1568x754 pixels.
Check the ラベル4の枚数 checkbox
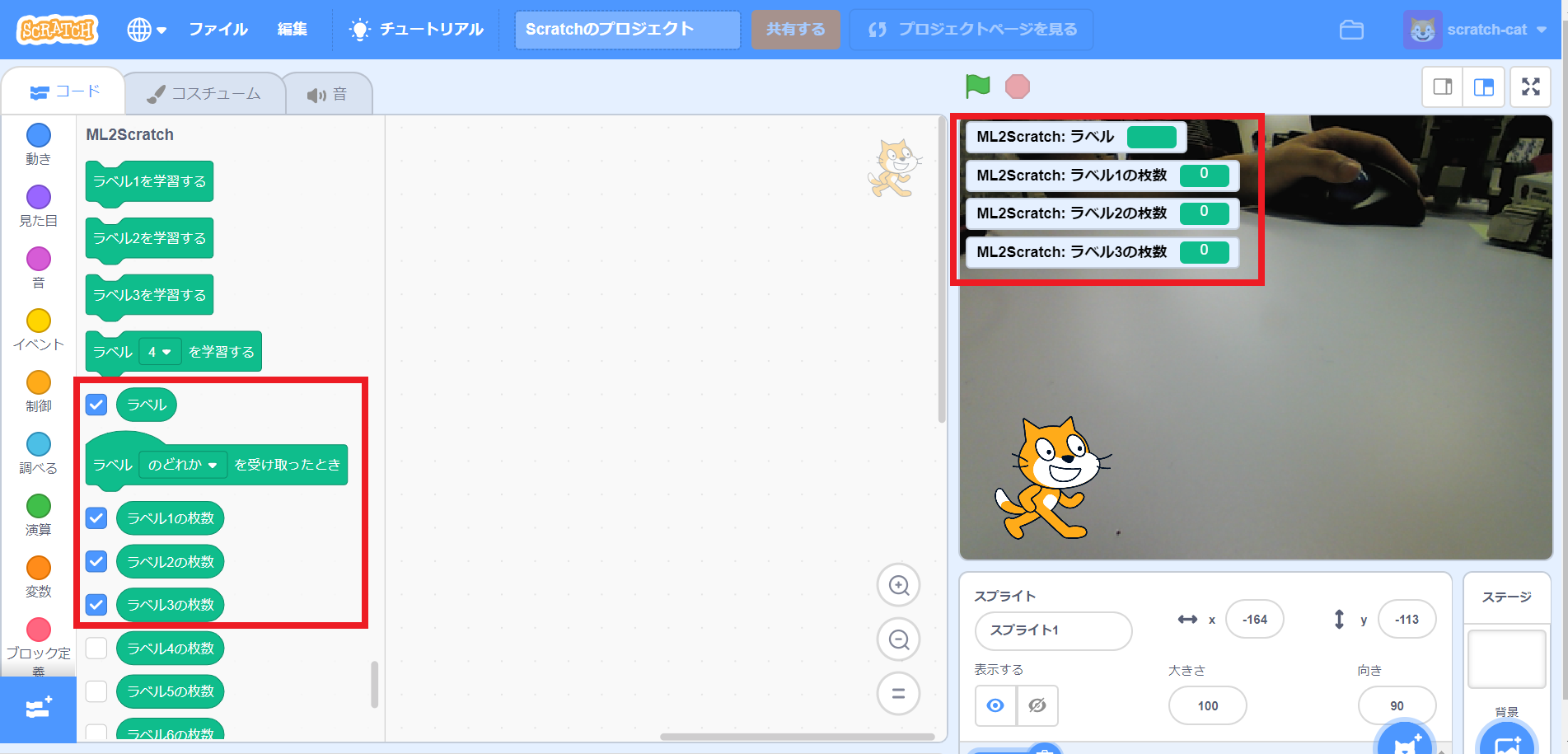click(x=96, y=648)
